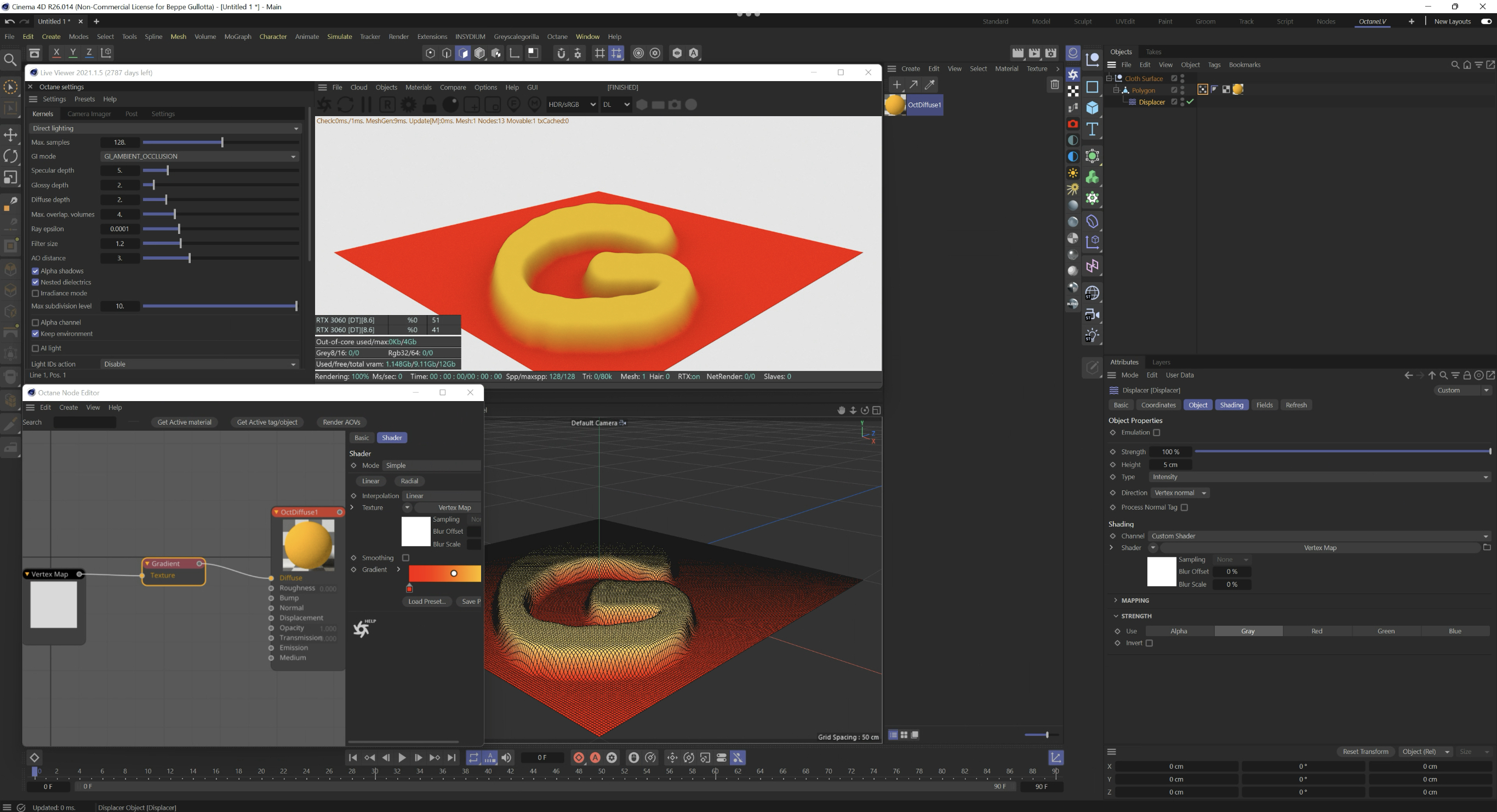
Task: Open the GI mode dropdown
Action: point(199,156)
